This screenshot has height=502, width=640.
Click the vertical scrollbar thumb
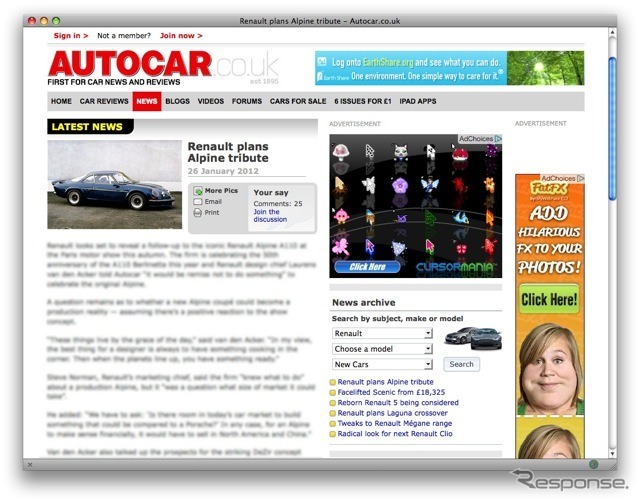pos(612,129)
